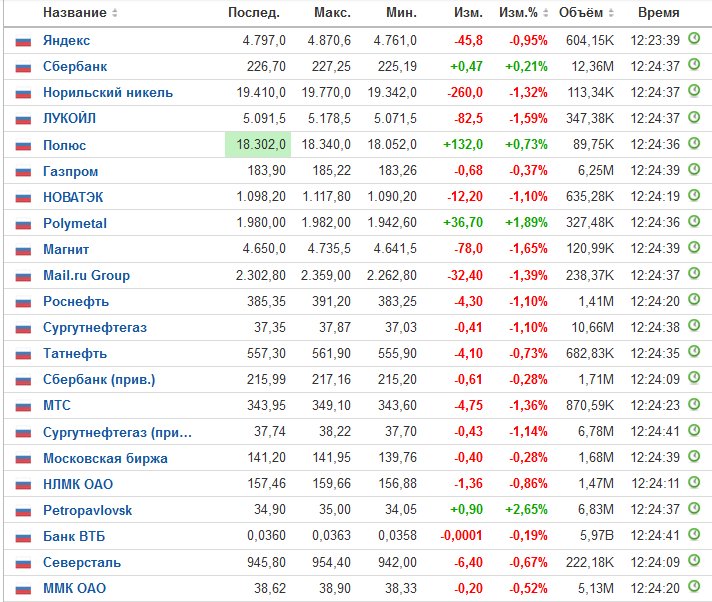
Task: Click the highlighted 18.302,0 price for Полюс
Action: point(258,145)
